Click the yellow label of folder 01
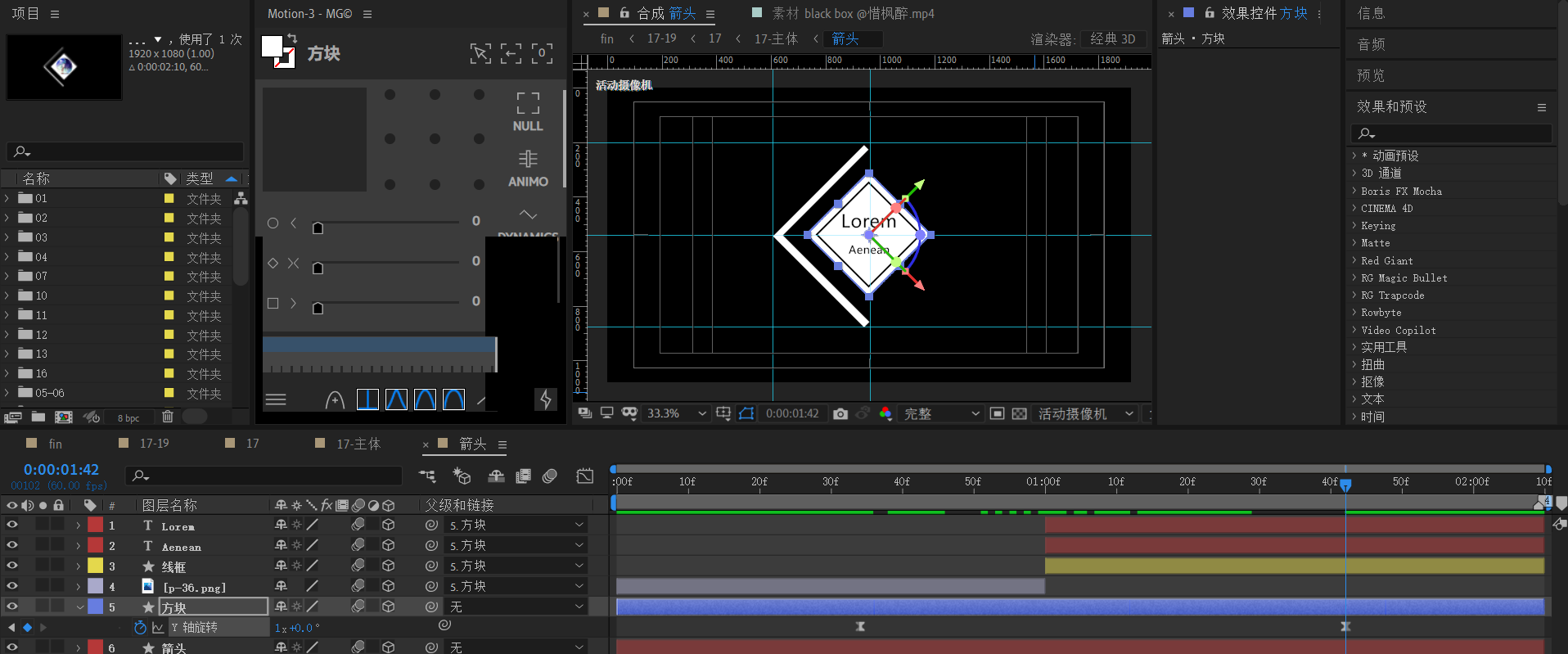The width and height of the screenshot is (1568, 654). pos(169,198)
